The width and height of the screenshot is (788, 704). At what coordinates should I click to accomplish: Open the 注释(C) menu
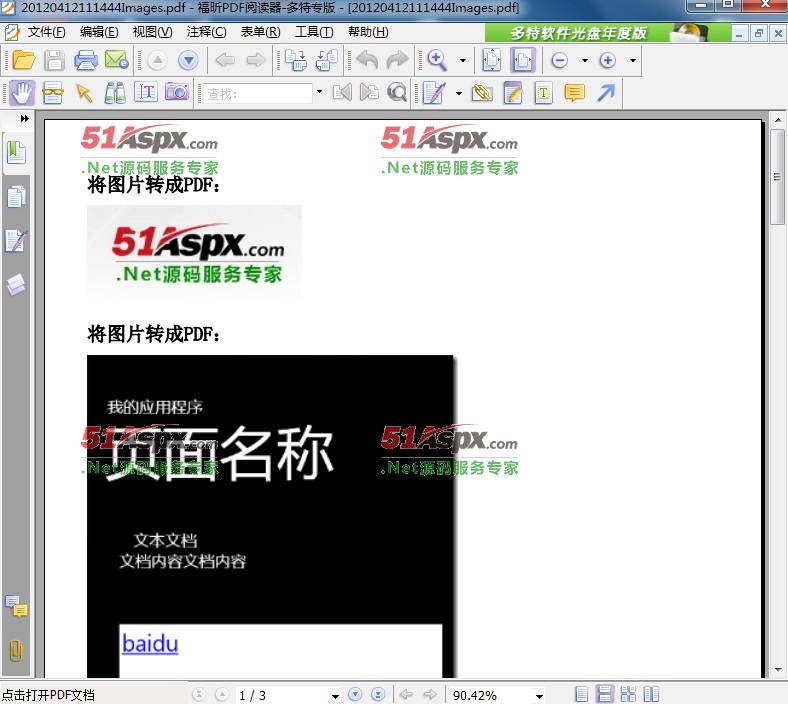pos(206,32)
